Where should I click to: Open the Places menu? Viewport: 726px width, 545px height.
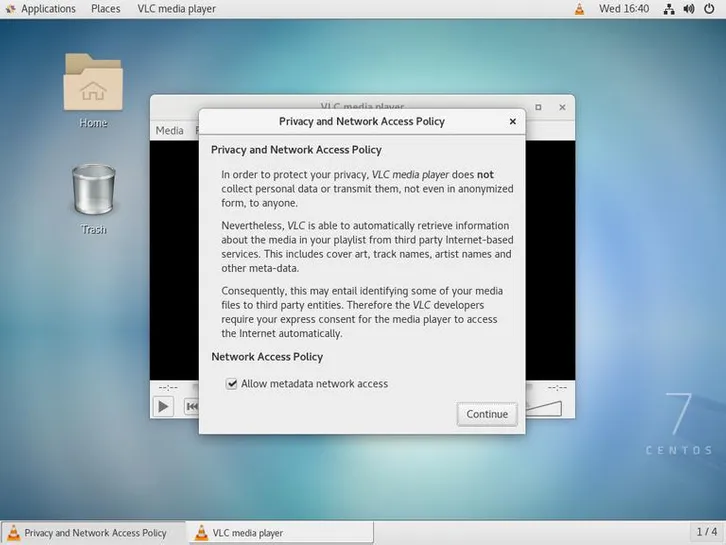point(106,9)
